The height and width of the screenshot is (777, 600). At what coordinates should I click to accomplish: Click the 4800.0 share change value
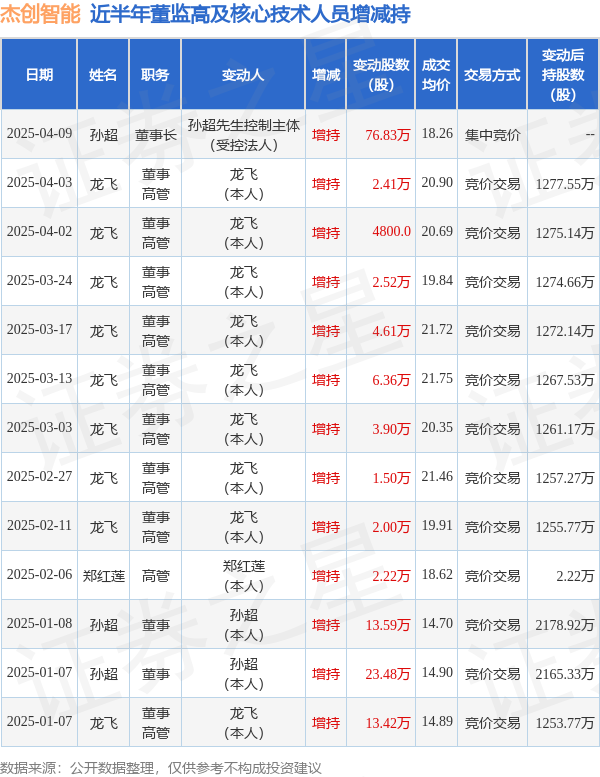(x=391, y=231)
